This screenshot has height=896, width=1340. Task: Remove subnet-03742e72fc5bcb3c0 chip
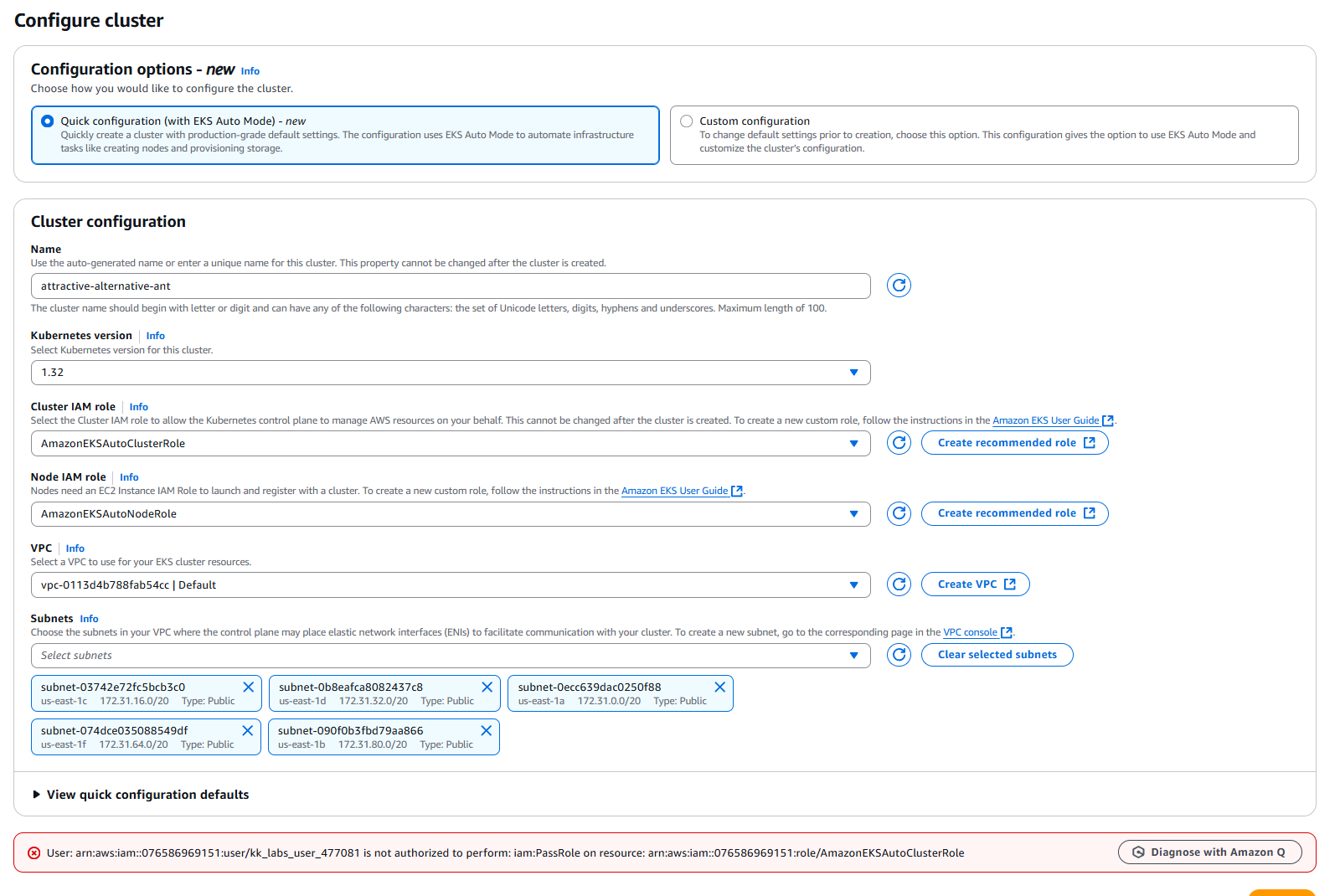click(x=249, y=687)
